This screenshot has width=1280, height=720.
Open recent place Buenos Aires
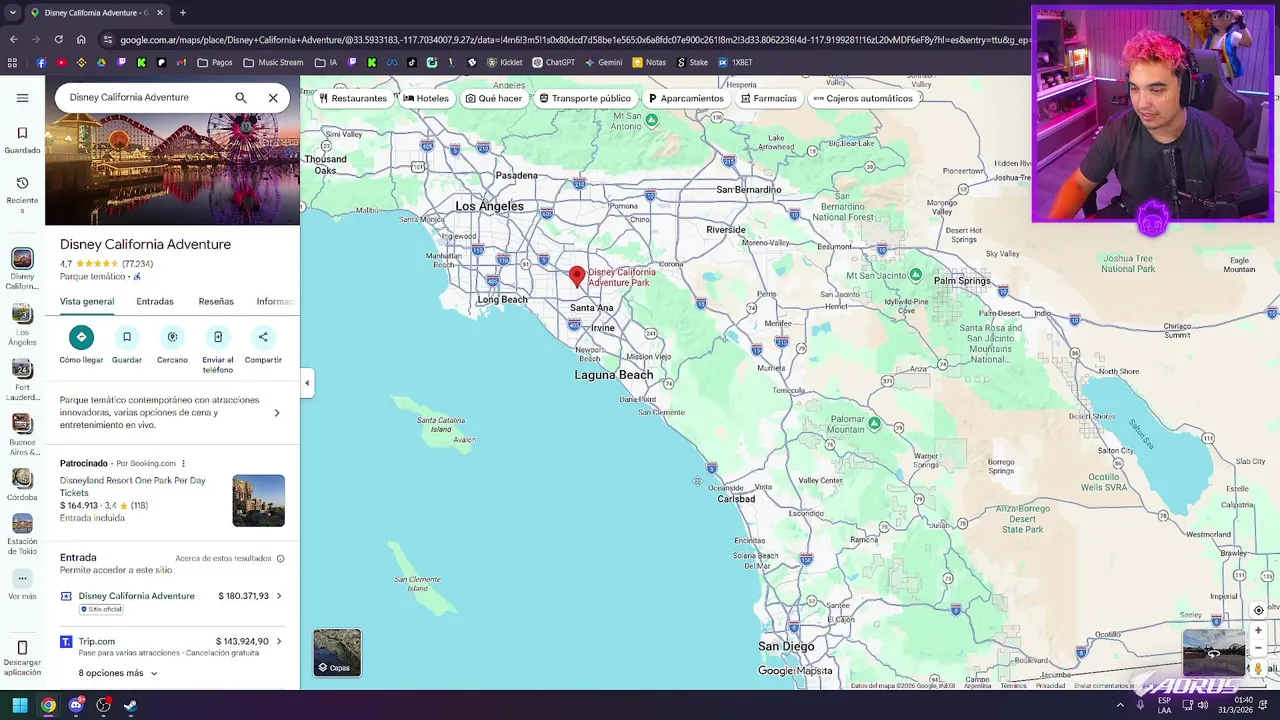(x=22, y=436)
